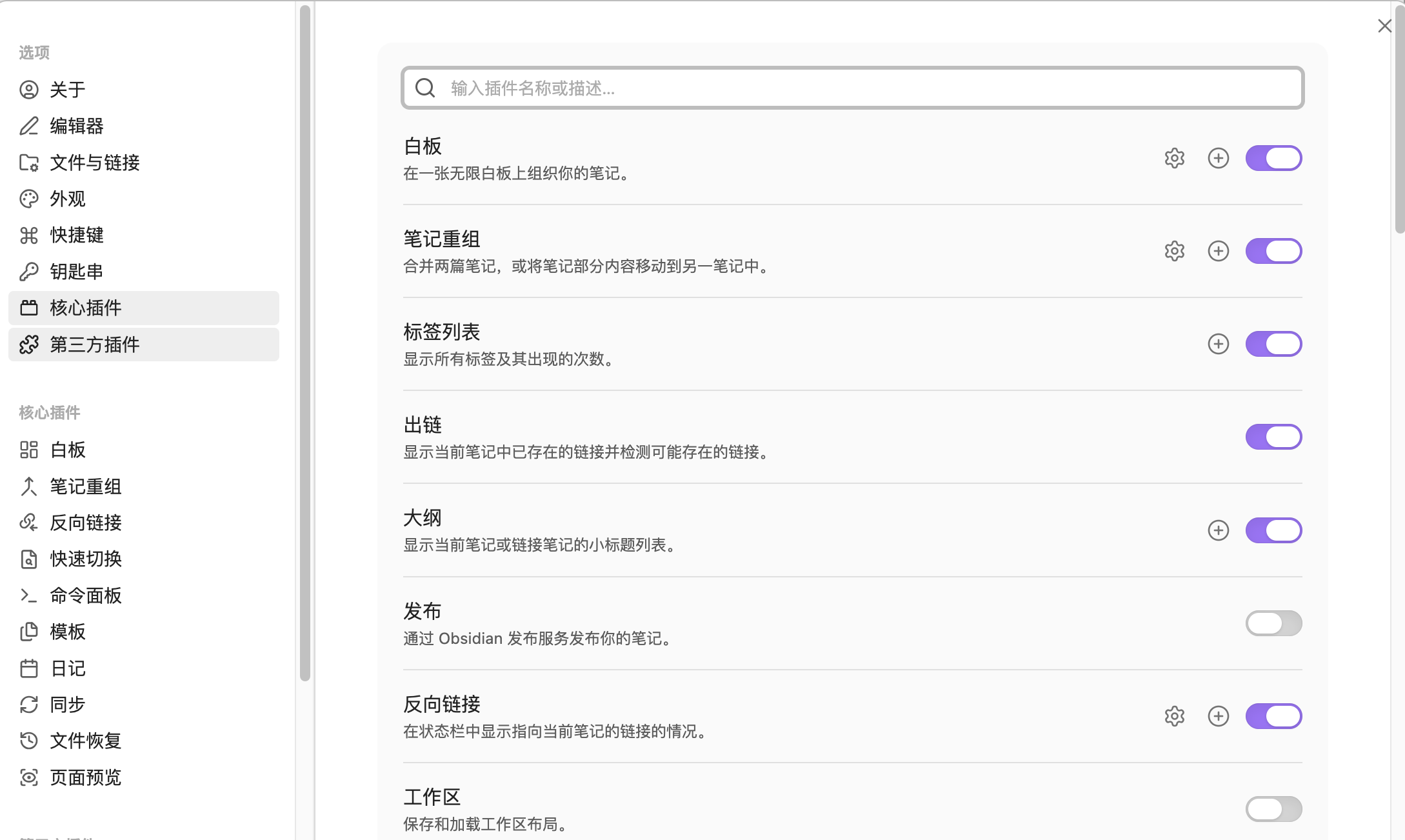Open 模板 plugin options

144,632
